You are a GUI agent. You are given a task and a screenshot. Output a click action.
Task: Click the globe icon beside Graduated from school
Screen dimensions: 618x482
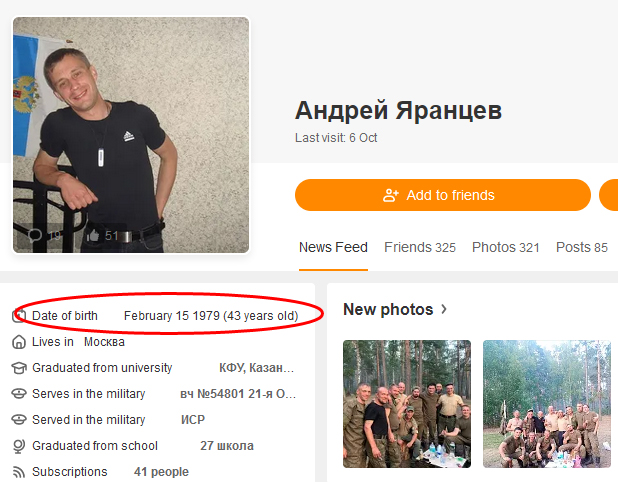19,446
